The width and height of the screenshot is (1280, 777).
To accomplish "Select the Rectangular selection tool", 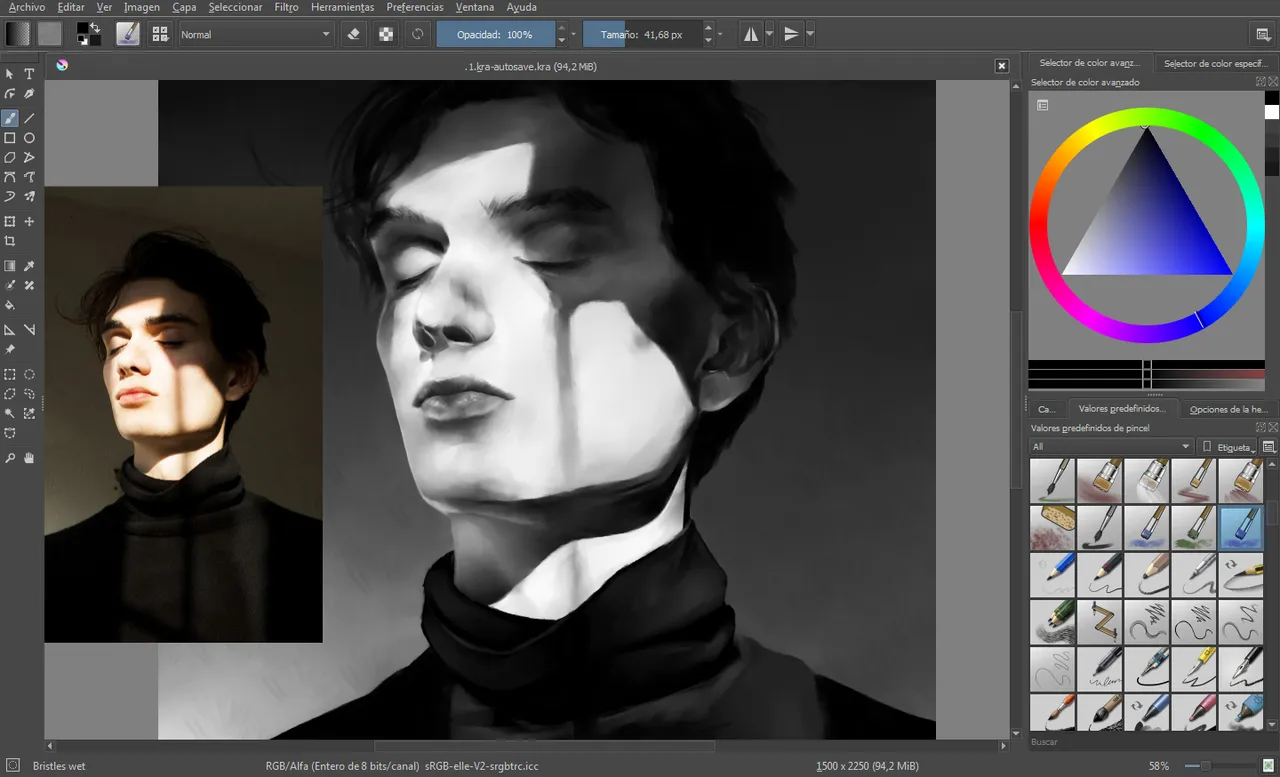I will pos(10,374).
